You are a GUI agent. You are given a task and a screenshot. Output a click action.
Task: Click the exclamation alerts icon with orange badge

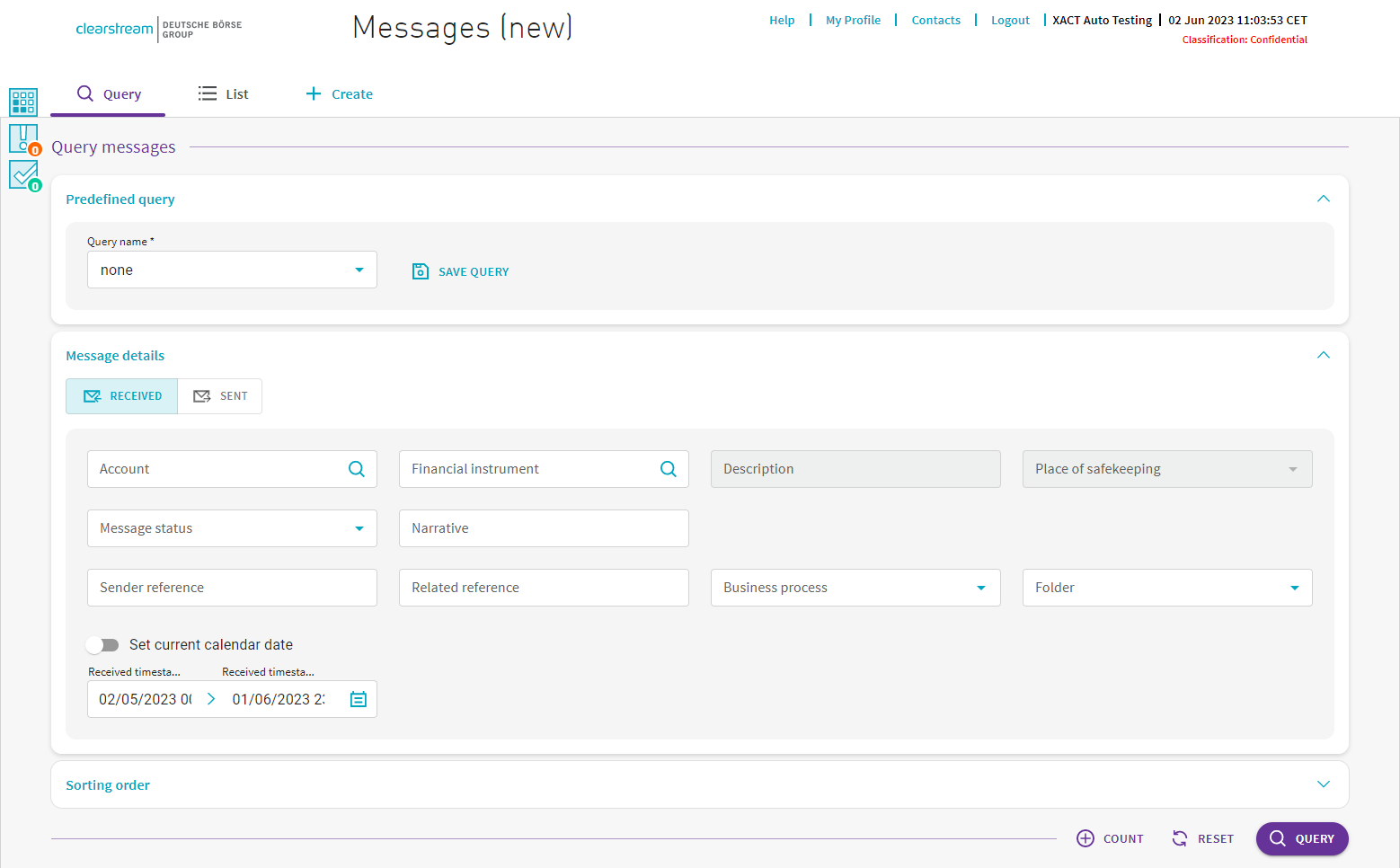tap(22, 138)
